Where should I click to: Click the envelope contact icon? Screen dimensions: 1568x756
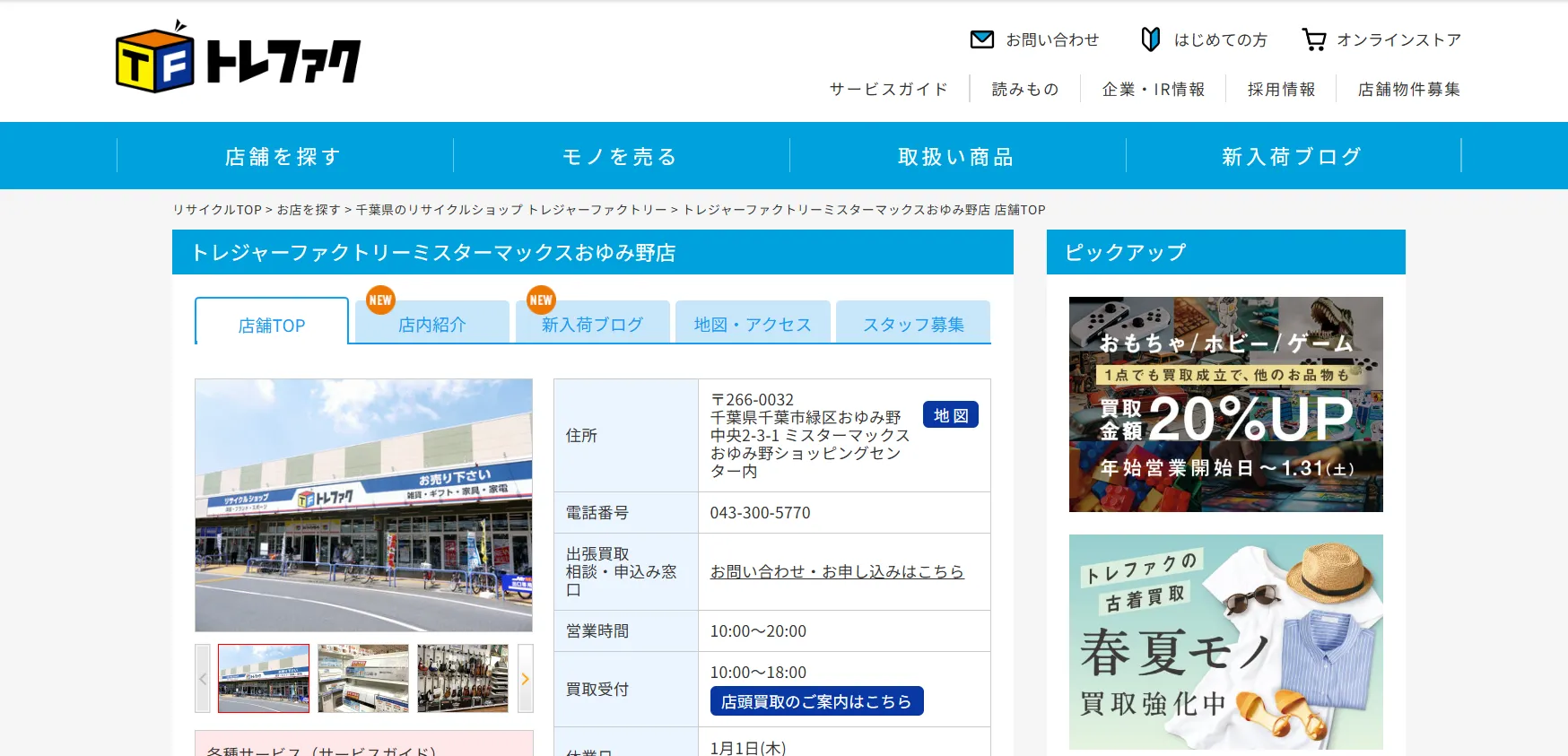[982, 39]
